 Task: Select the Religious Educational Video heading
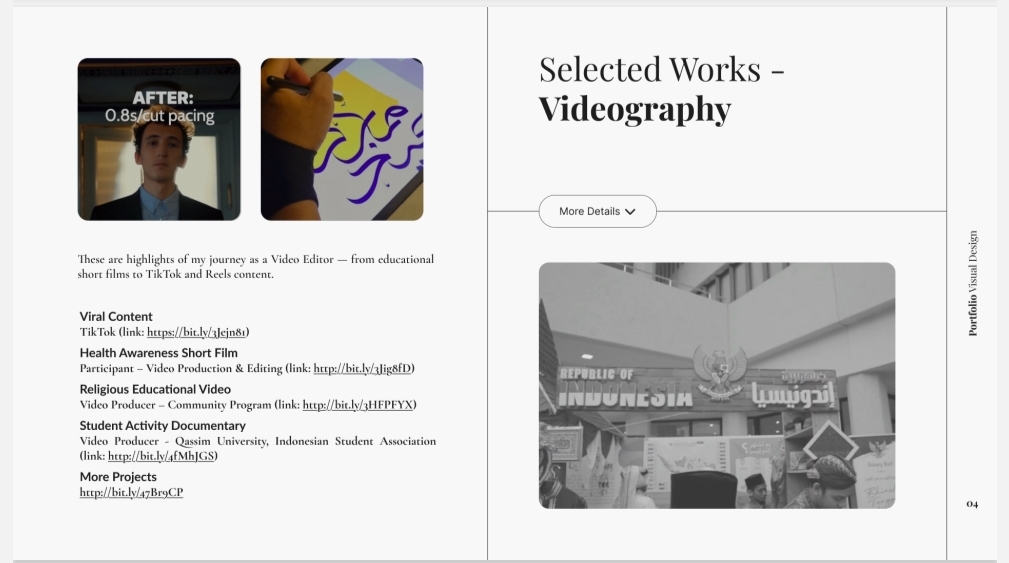tap(155, 389)
